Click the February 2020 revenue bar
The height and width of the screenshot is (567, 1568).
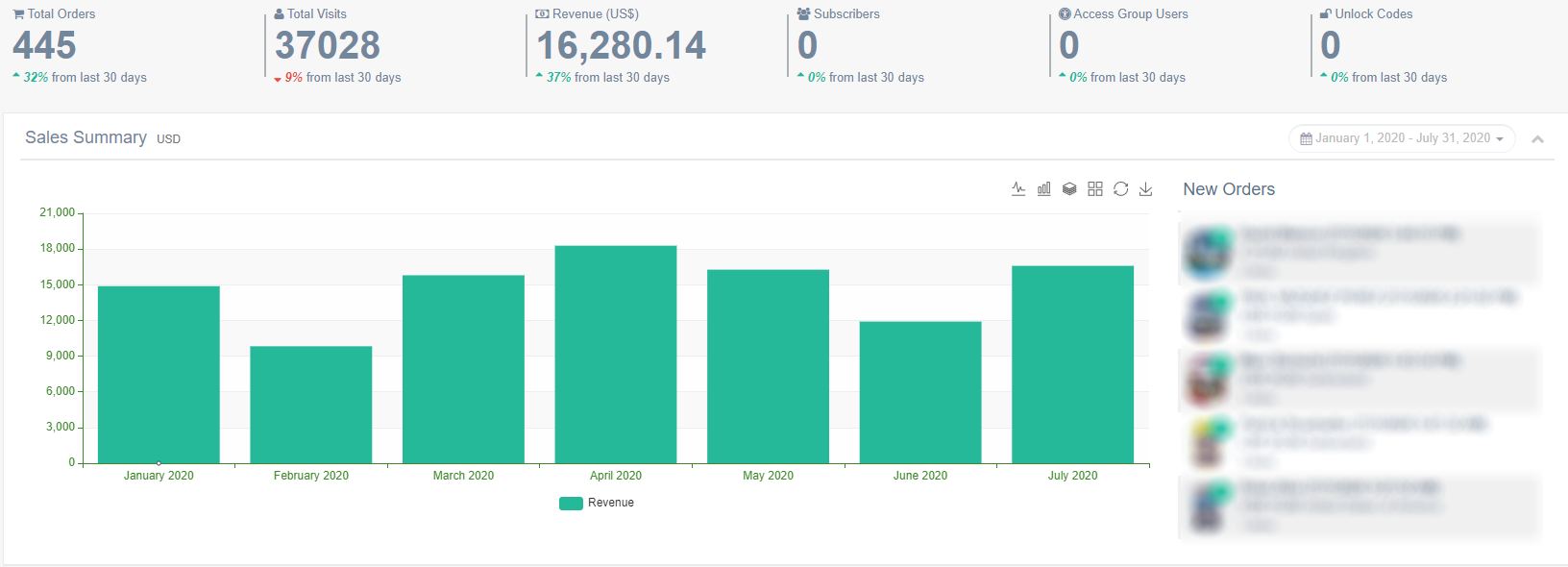click(311, 405)
